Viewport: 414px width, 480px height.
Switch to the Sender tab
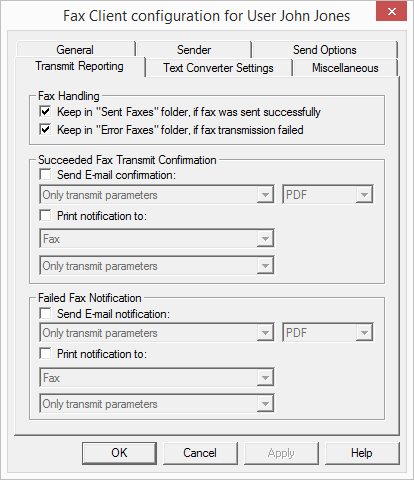coord(194,50)
